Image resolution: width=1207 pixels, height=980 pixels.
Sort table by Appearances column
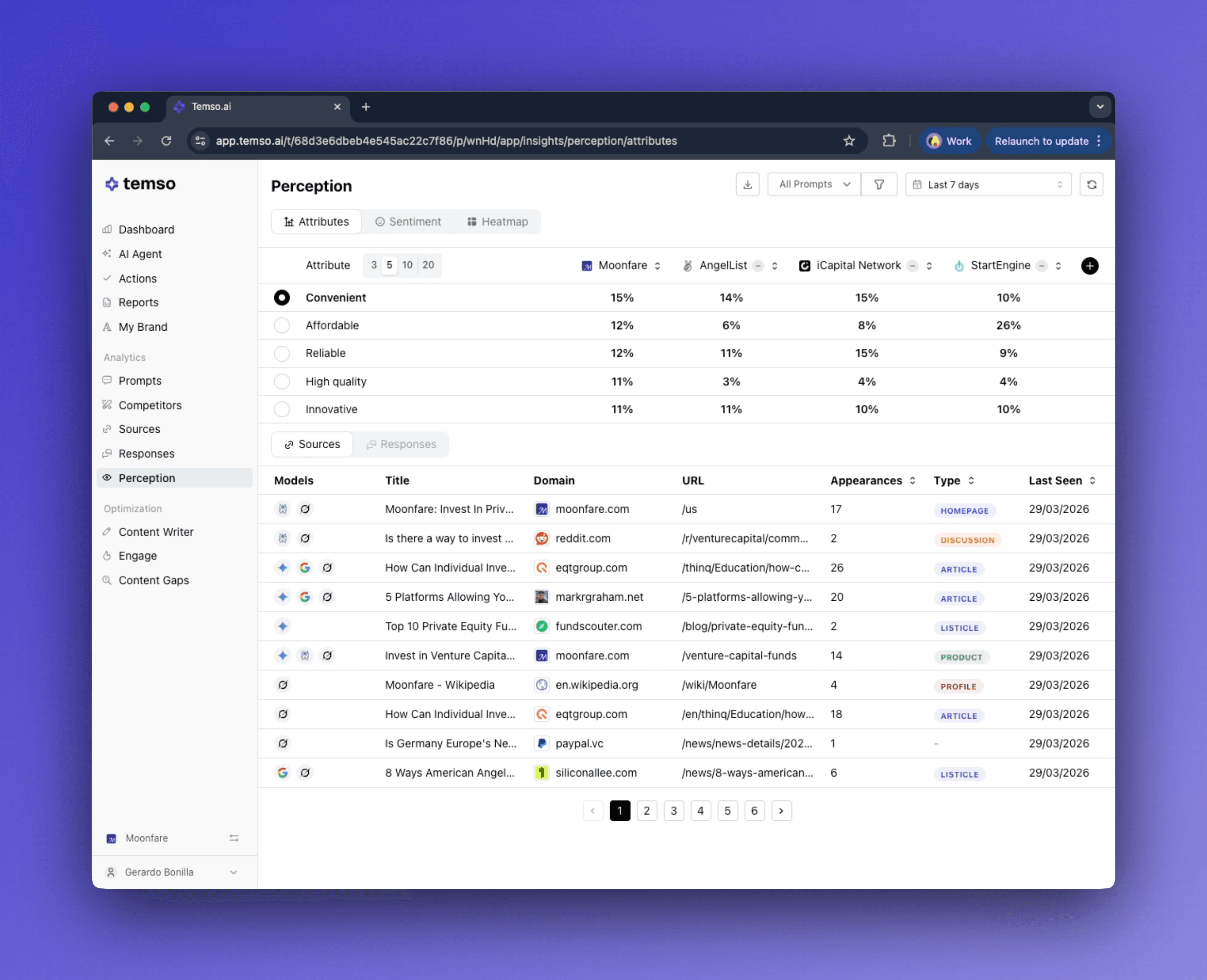pyautogui.click(x=872, y=480)
